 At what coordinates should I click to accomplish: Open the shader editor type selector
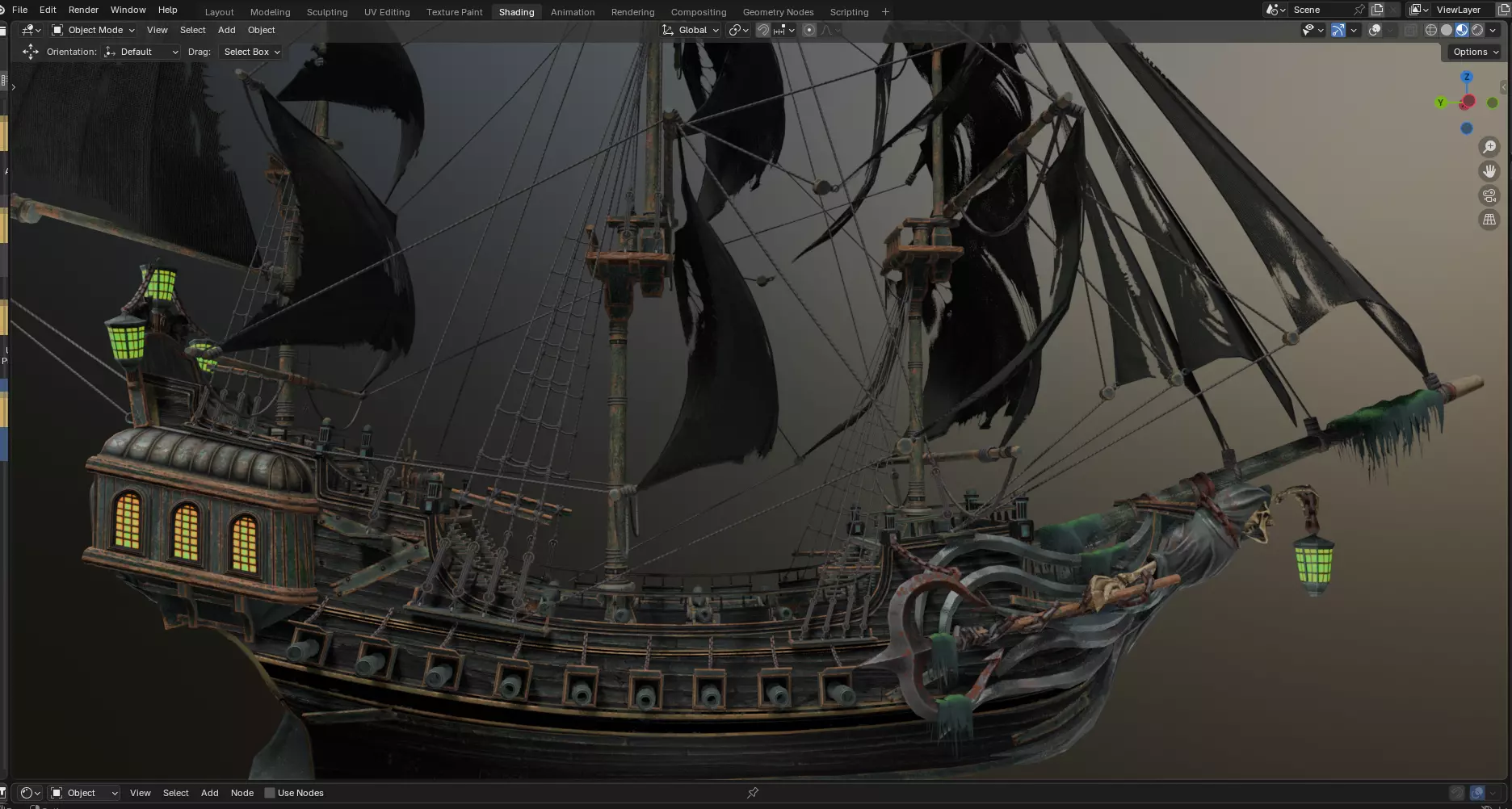pyautogui.click(x=31, y=793)
